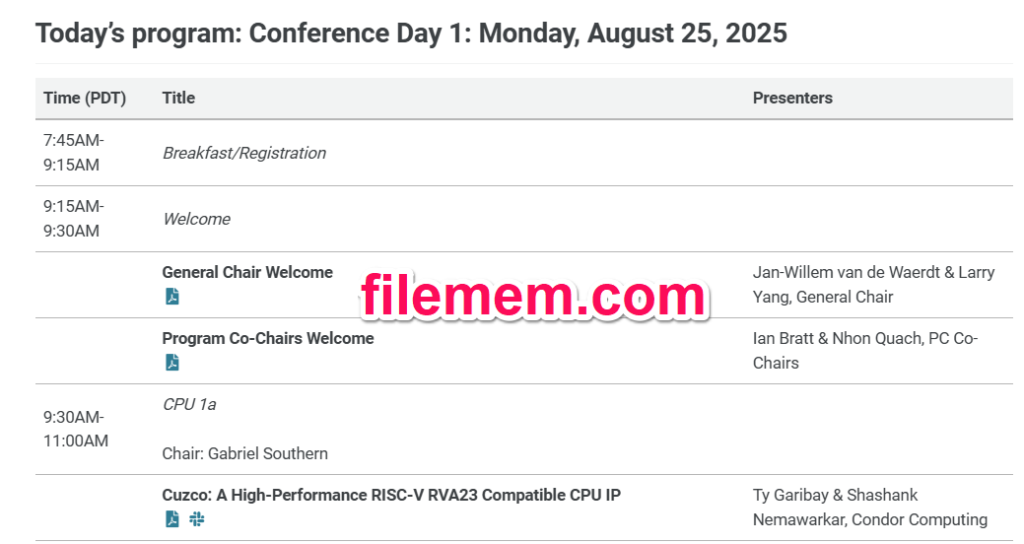Viewport: 1024px width, 544px height.
Task: Click the filemem.com watermark
Action: pyautogui.click(x=534, y=296)
